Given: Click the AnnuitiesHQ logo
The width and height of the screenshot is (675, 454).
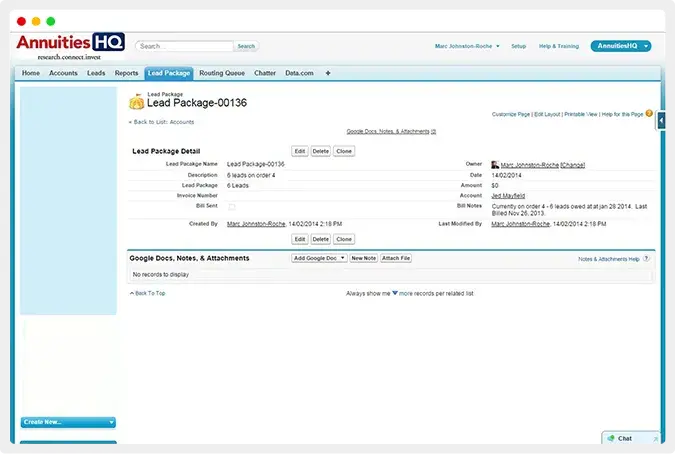Looking at the screenshot, I should point(68,47).
